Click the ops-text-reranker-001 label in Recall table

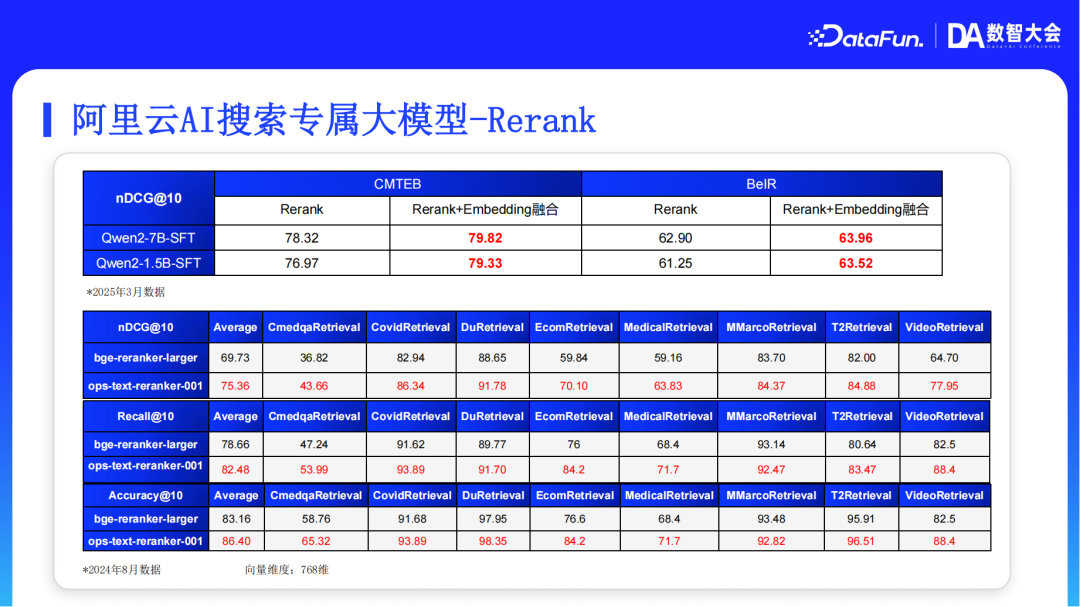coord(146,468)
